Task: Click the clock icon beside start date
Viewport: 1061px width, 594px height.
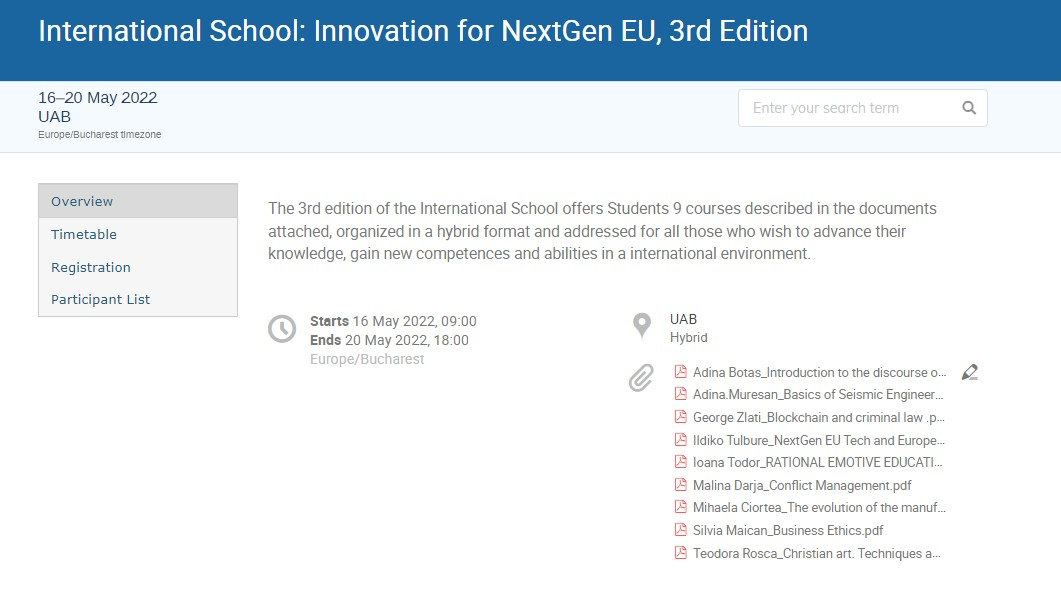Action: [281, 329]
